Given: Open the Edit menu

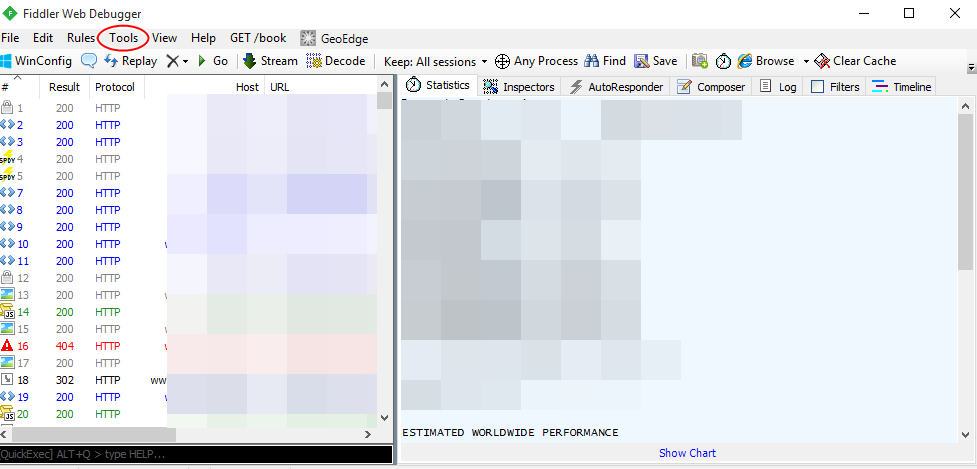Looking at the screenshot, I should tap(43, 38).
